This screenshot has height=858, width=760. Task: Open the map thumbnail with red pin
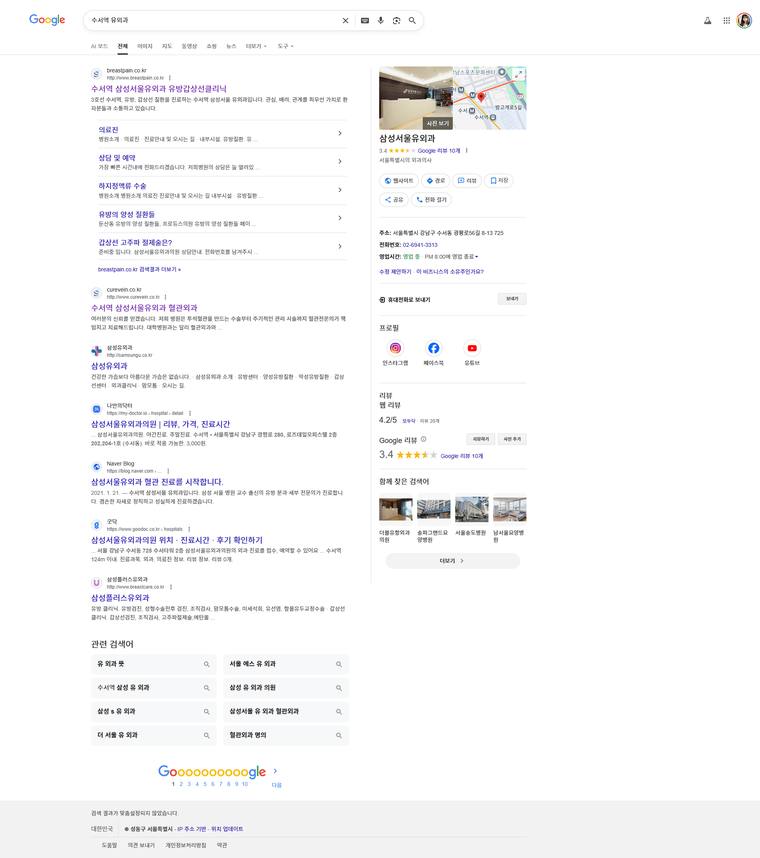click(x=490, y=98)
